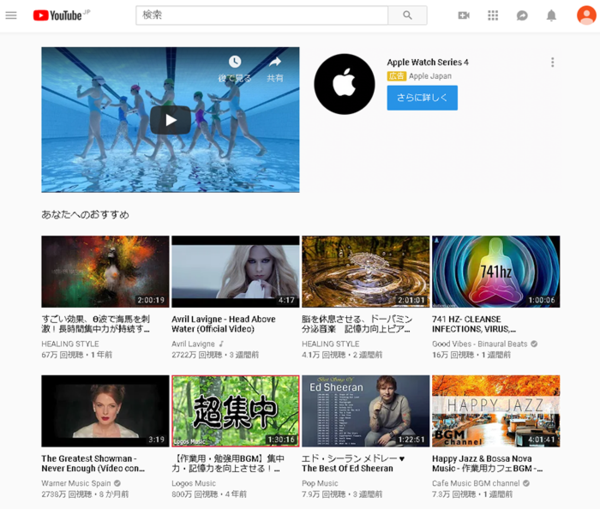
Task: Open the Ed Sheeran medley thumbnail
Action: click(365, 411)
